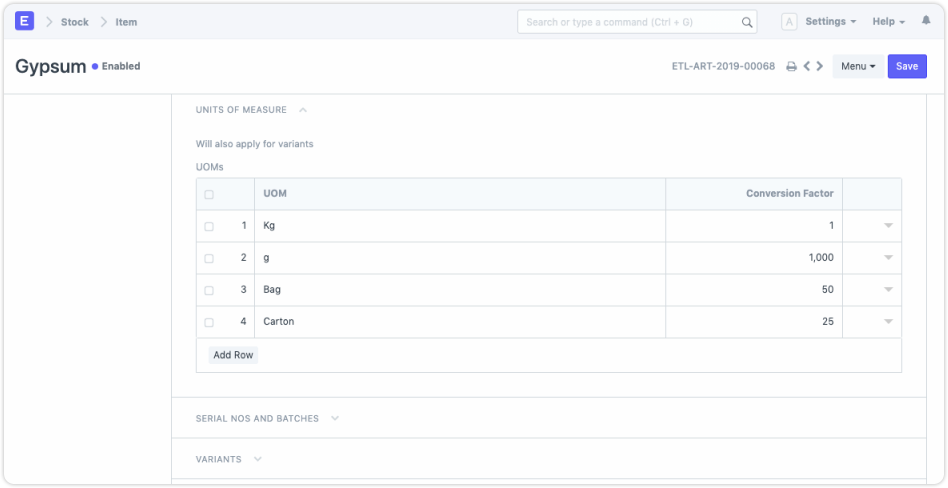This screenshot has width=948, height=488.
Task: Click the ERPNext home logo icon
Action: coord(24,21)
